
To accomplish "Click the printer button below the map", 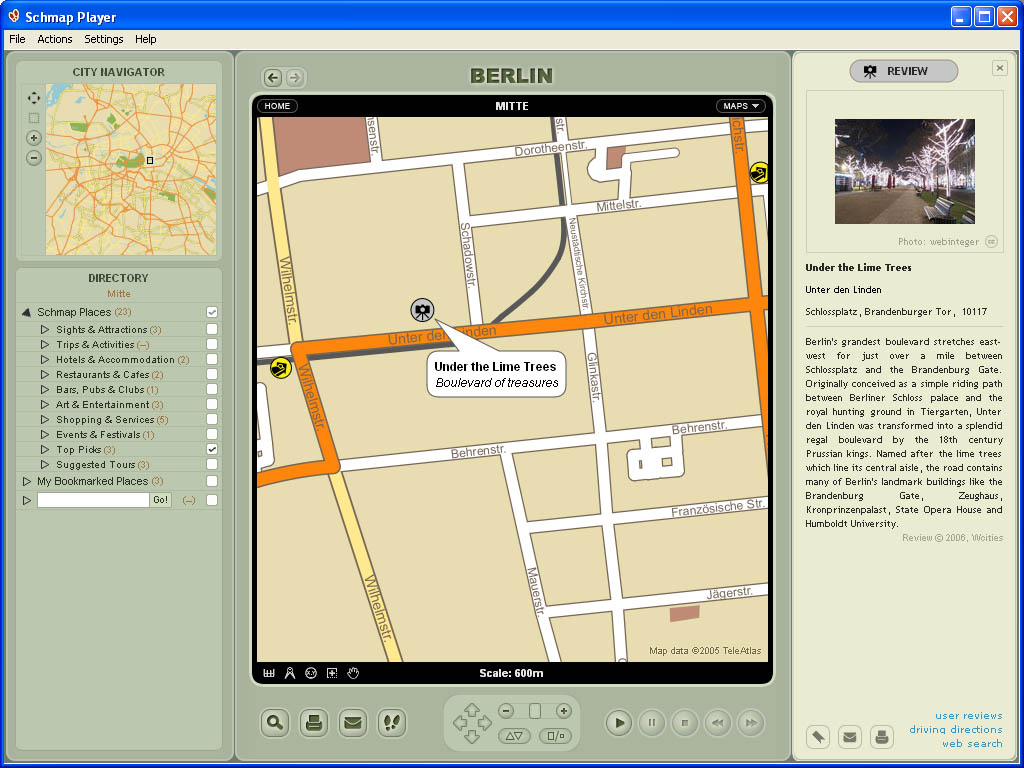I will (x=314, y=723).
